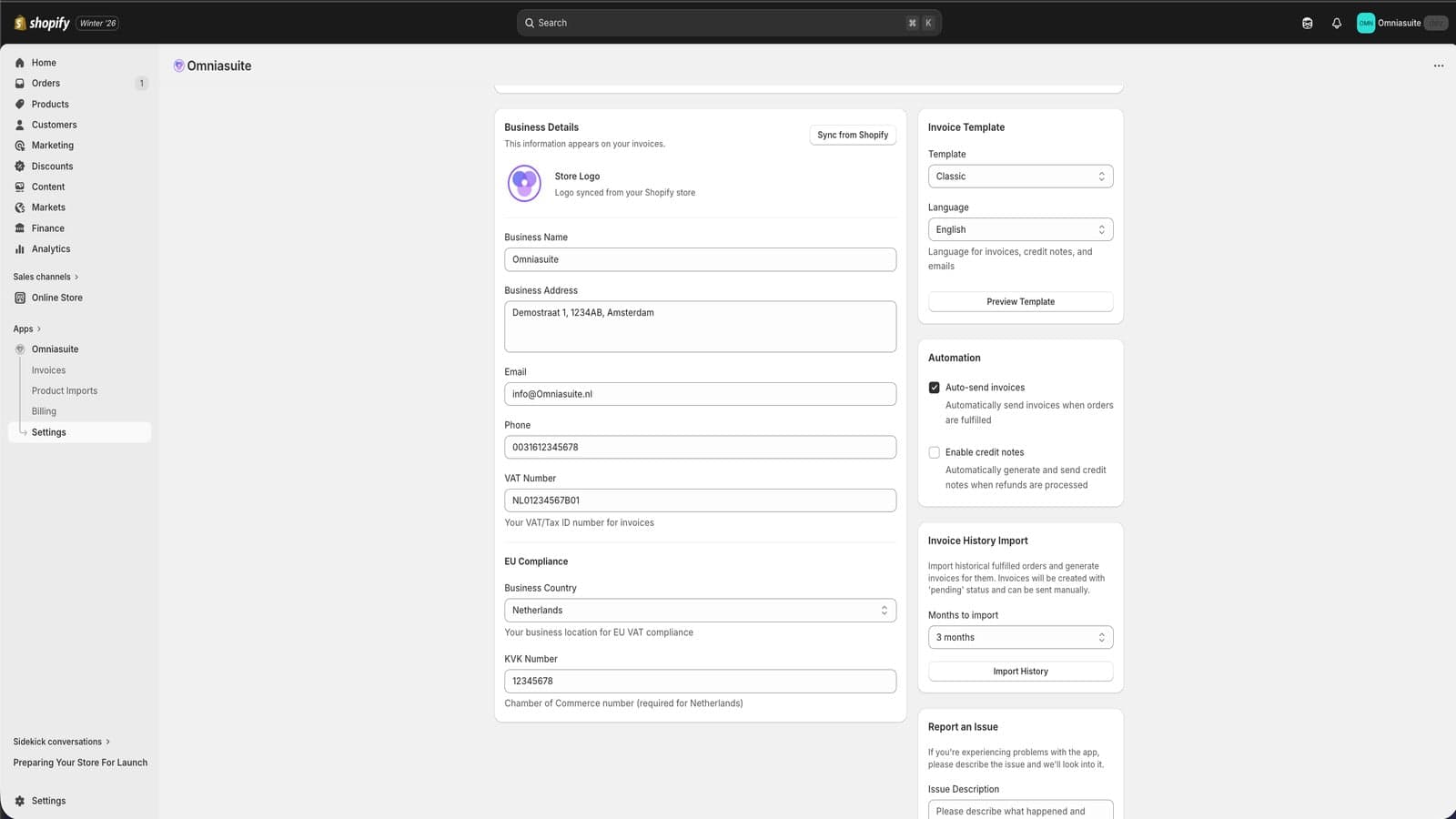Open the three-dot page menu
Screen dimensions: 1456x819
point(1439,66)
